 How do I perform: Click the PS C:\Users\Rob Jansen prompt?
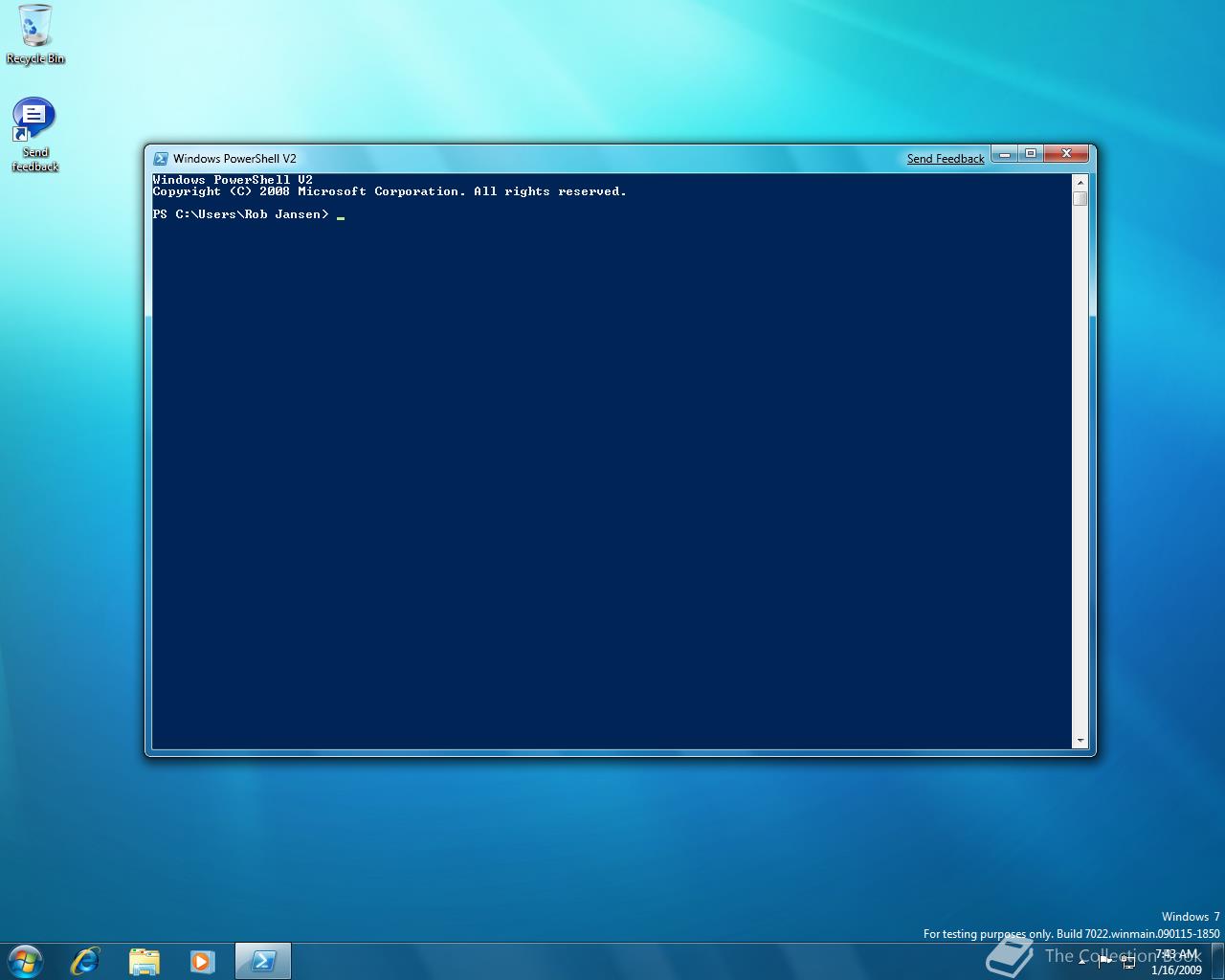[x=240, y=214]
